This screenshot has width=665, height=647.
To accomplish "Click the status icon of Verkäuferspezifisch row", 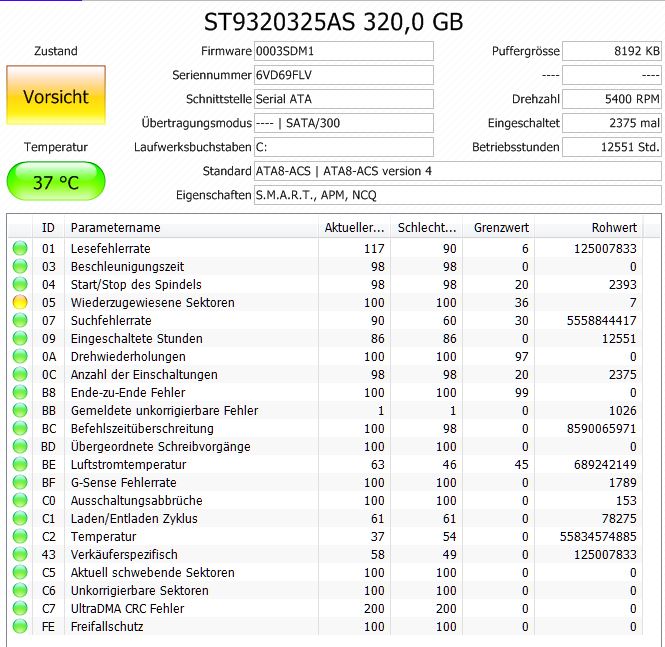I will 20,555.
